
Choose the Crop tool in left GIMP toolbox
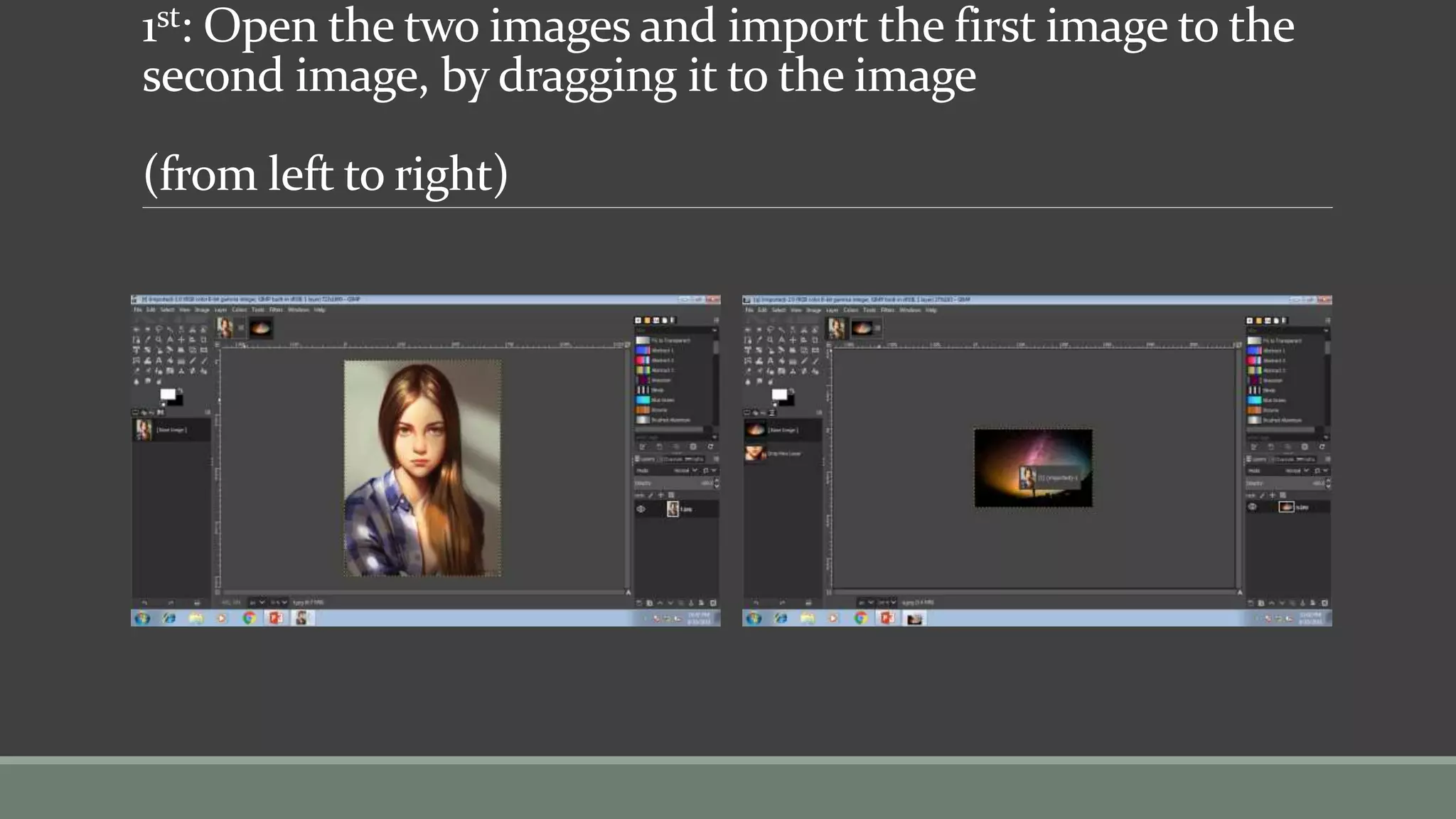click(x=204, y=340)
